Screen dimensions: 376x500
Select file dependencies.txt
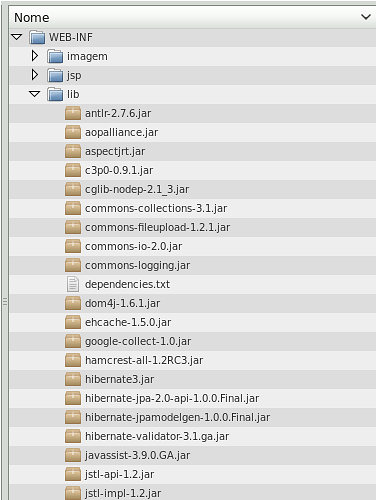127,284
